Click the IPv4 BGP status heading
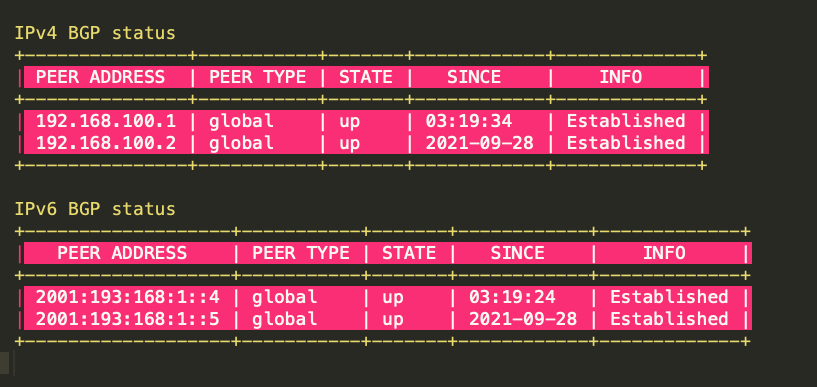 point(95,33)
